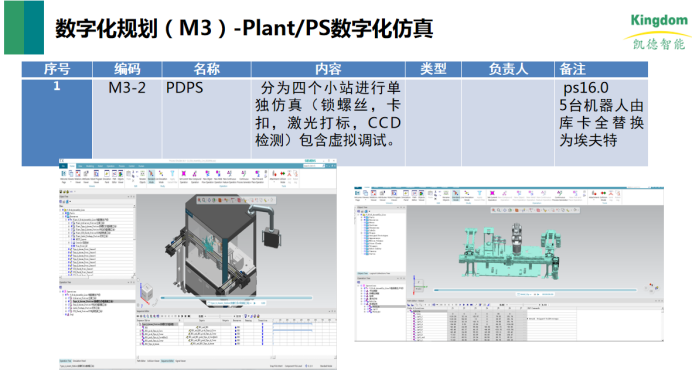Expand the Resources node in left Object Tree
The image size is (693, 374).
[x=63, y=217]
